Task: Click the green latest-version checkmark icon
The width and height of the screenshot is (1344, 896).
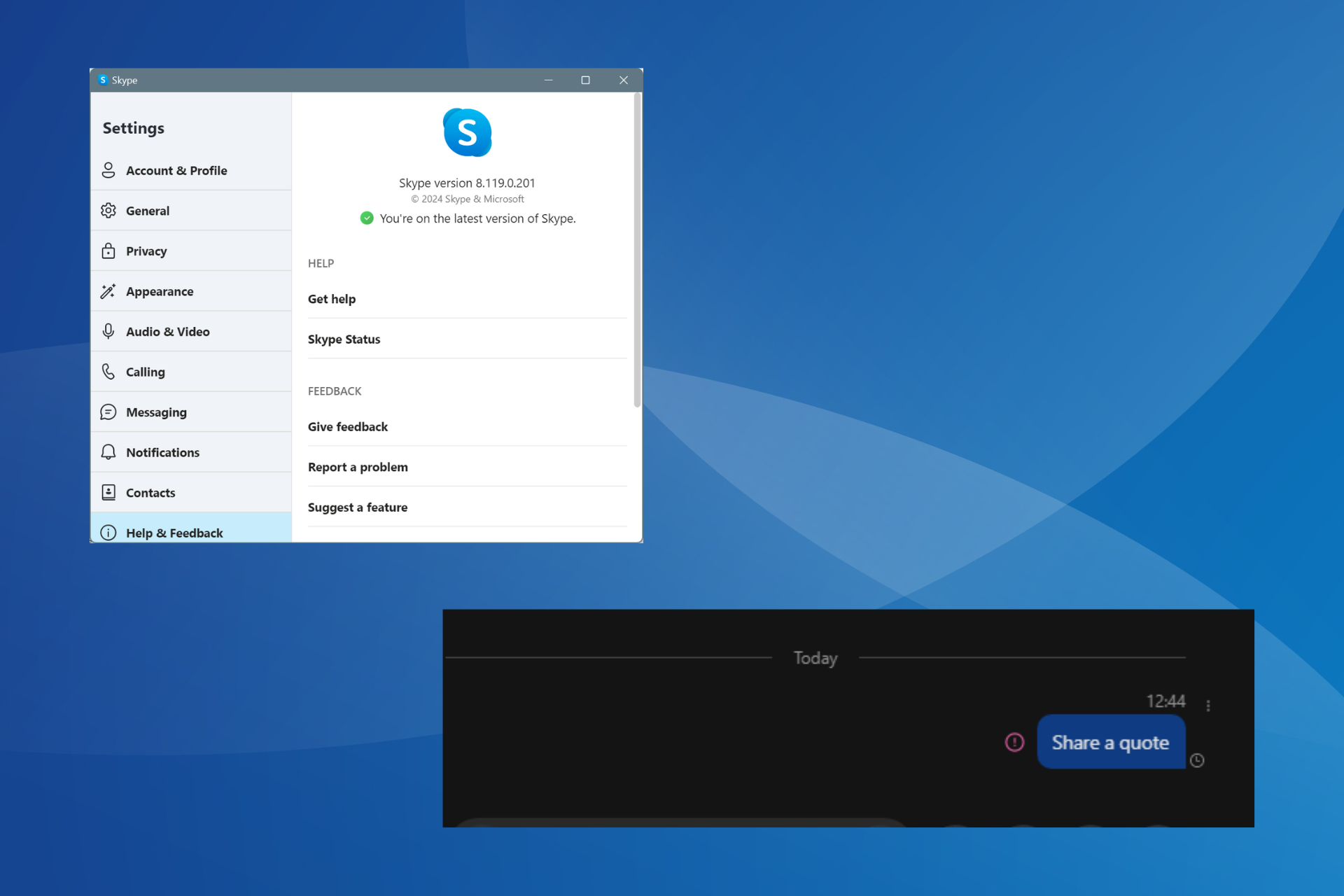Action: click(x=367, y=218)
